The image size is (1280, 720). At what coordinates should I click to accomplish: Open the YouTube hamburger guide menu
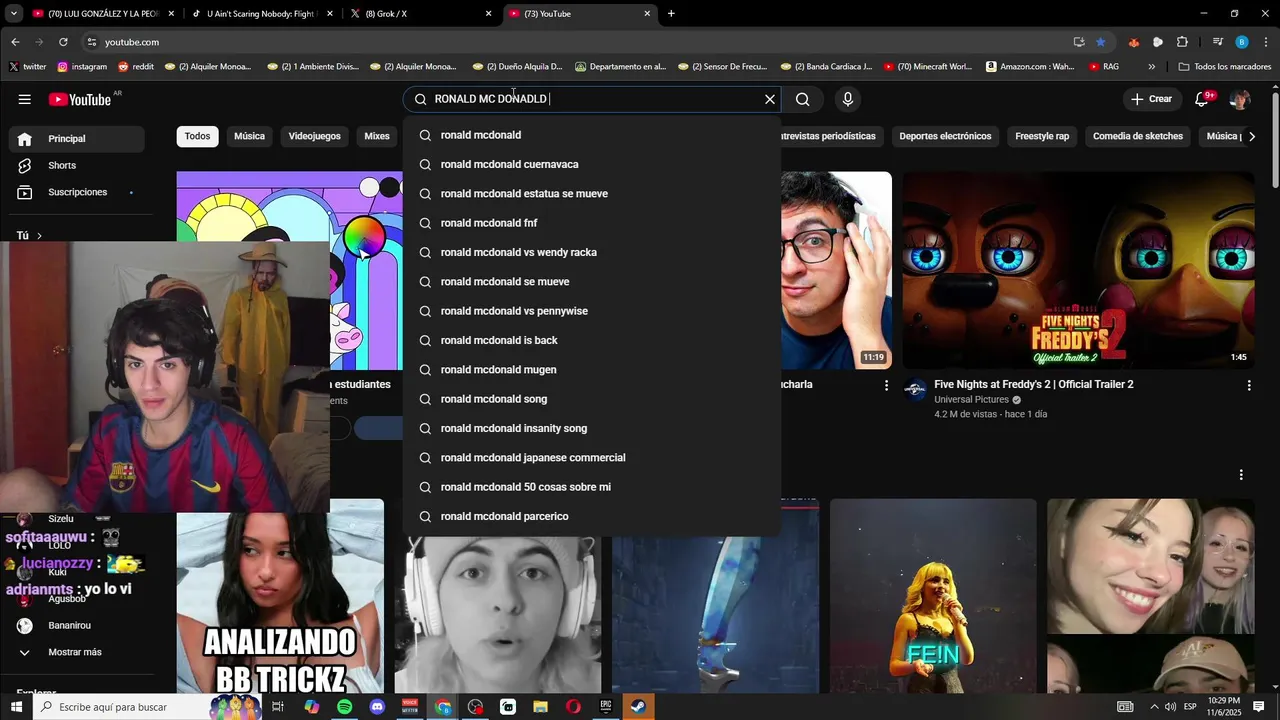(x=24, y=99)
